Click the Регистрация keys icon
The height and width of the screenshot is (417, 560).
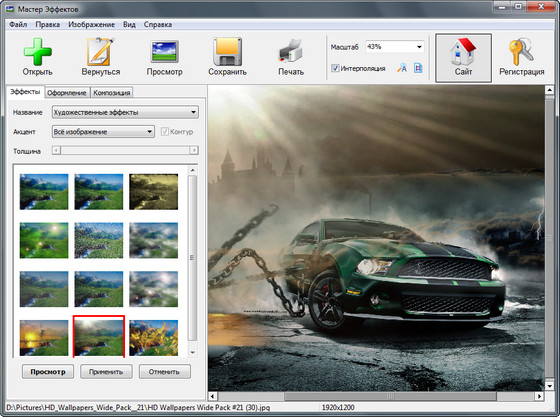[521, 51]
